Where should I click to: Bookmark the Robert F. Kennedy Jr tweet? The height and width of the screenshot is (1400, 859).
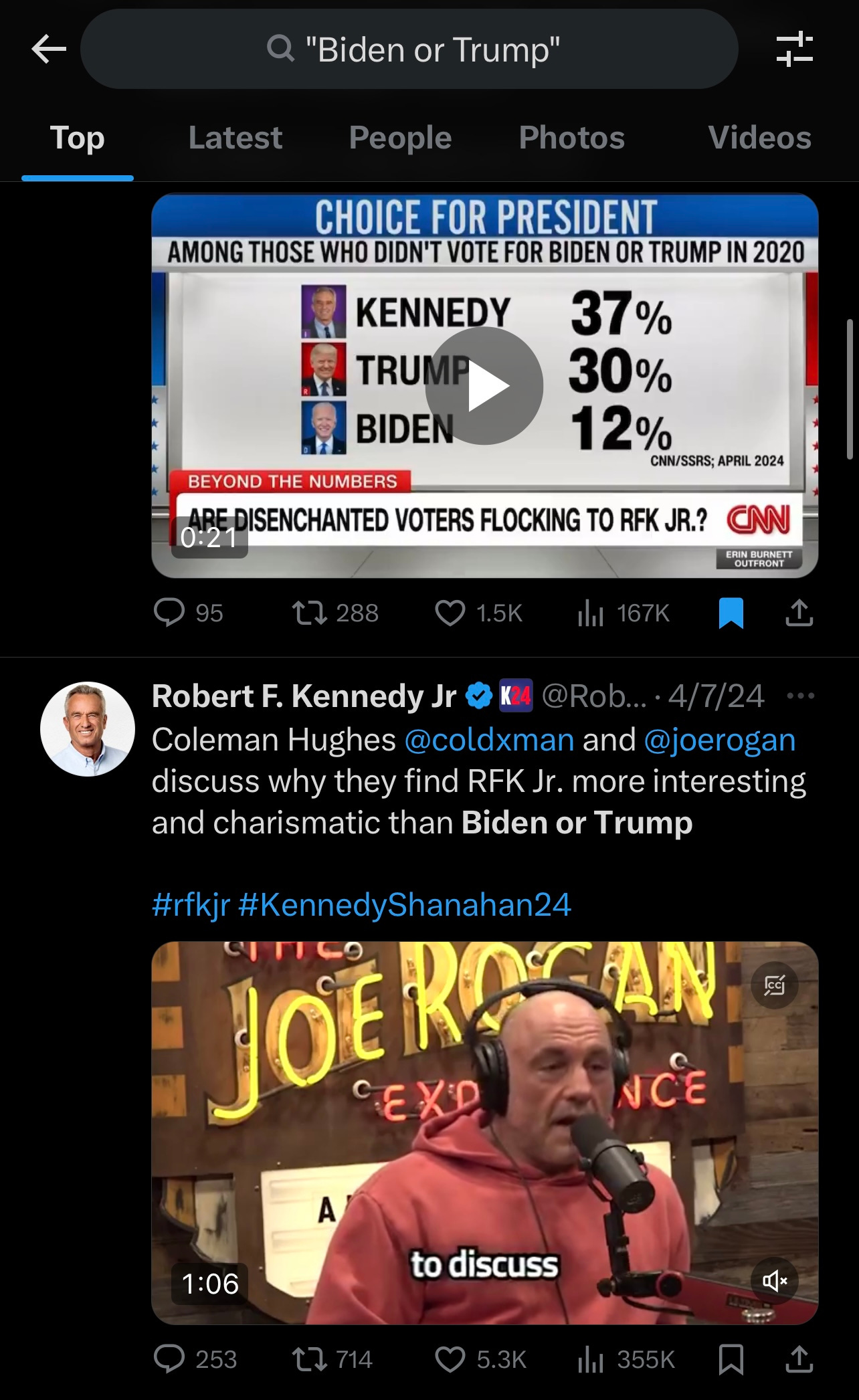coord(731,1360)
